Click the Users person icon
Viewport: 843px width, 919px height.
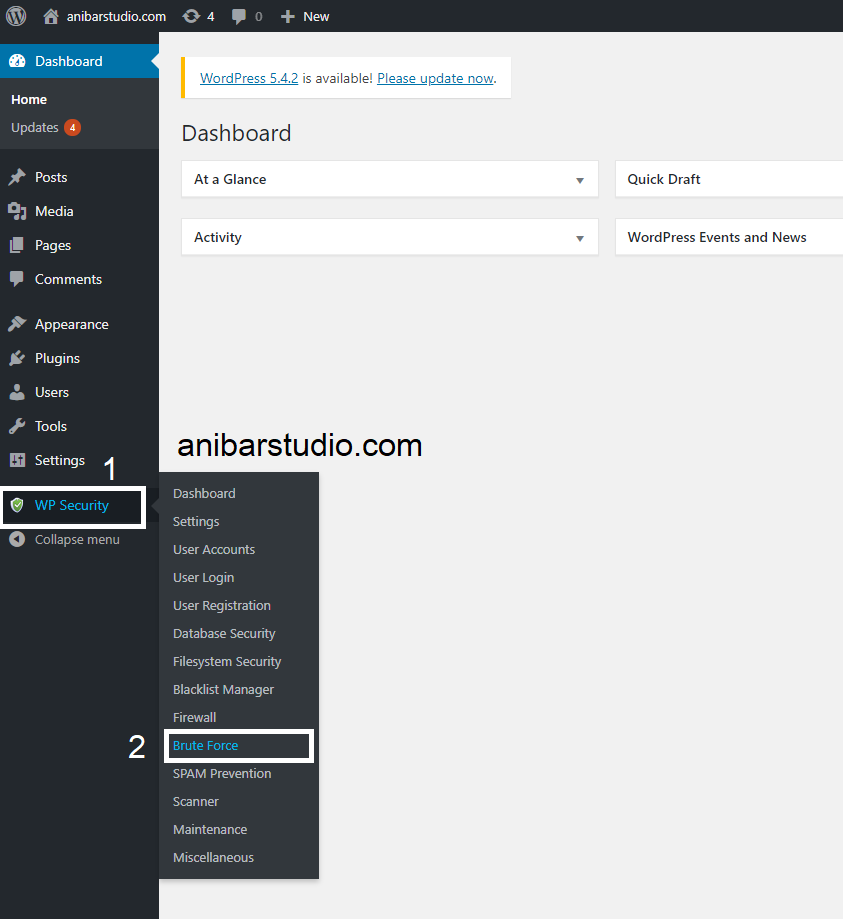click(17, 392)
